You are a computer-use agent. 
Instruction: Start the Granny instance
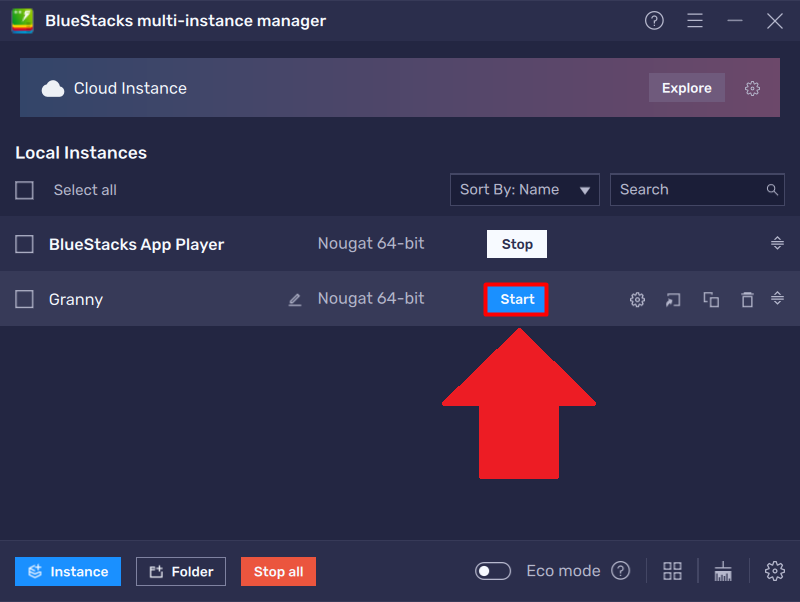point(516,299)
